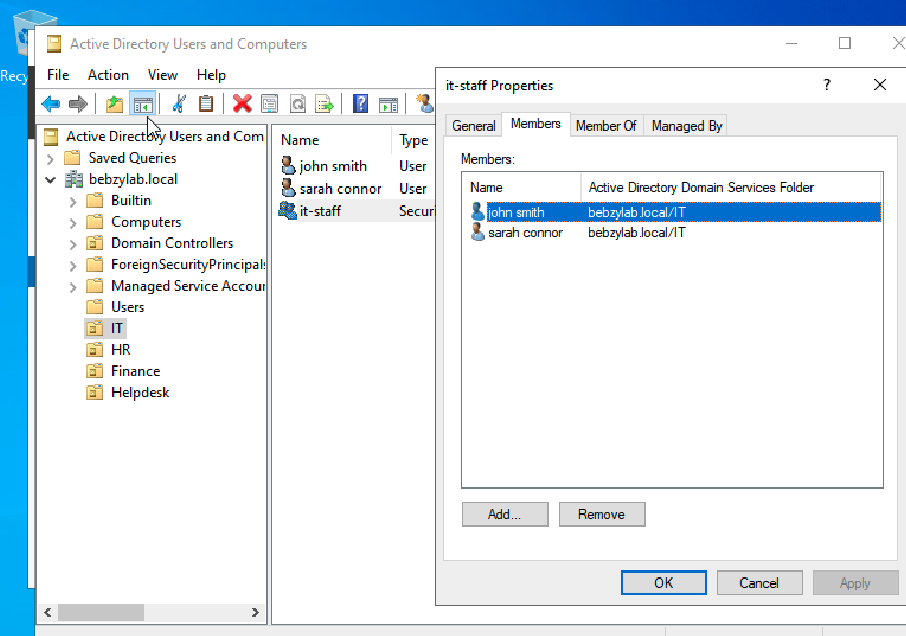Go up one level with folder icon
The height and width of the screenshot is (636, 906).
114,104
